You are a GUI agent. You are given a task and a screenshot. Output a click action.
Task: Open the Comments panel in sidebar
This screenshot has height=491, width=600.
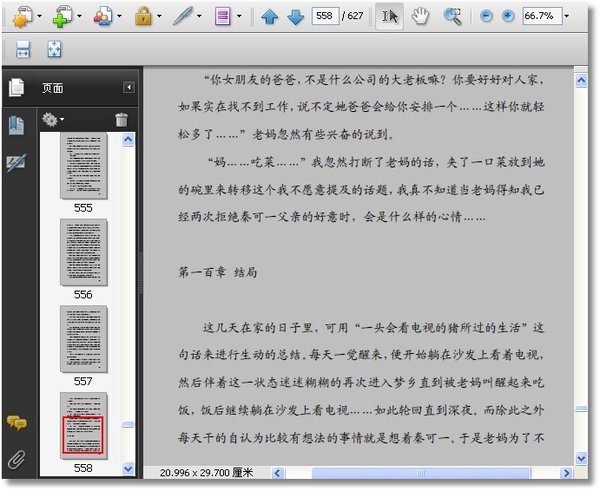[x=17, y=423]
